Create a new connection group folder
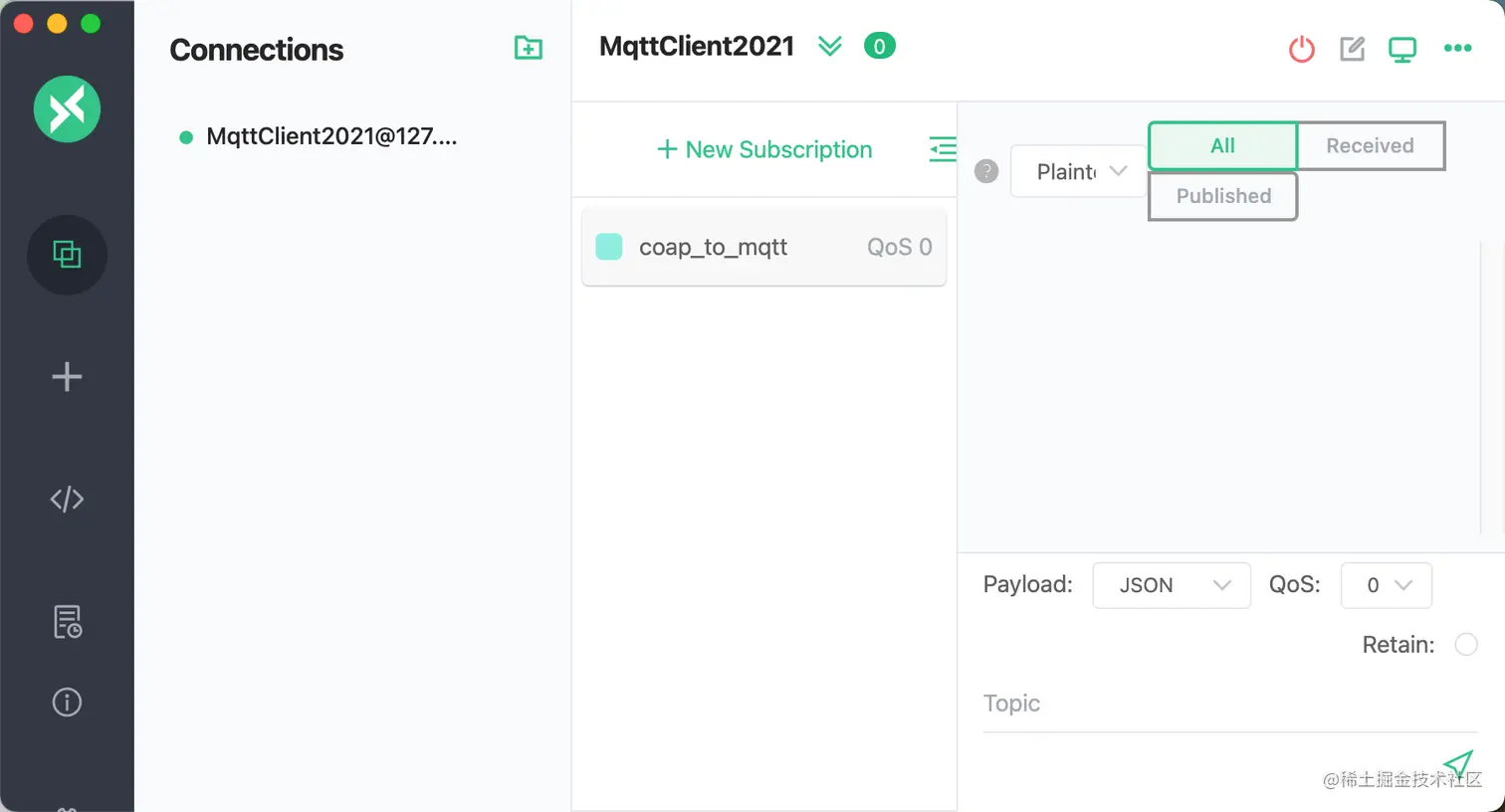 coord(528,48)
